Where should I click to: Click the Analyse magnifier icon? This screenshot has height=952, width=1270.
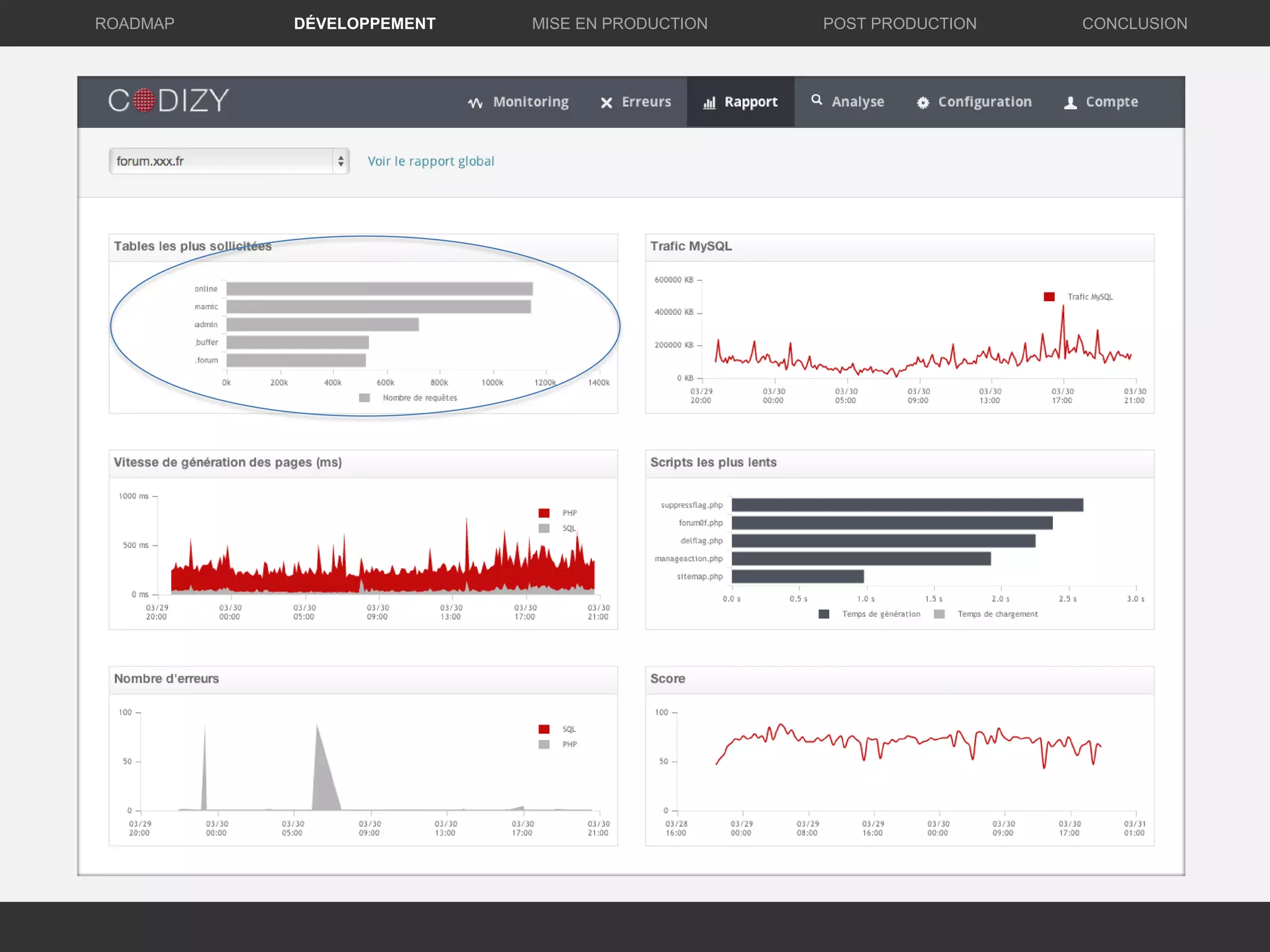tap(817, 100)
